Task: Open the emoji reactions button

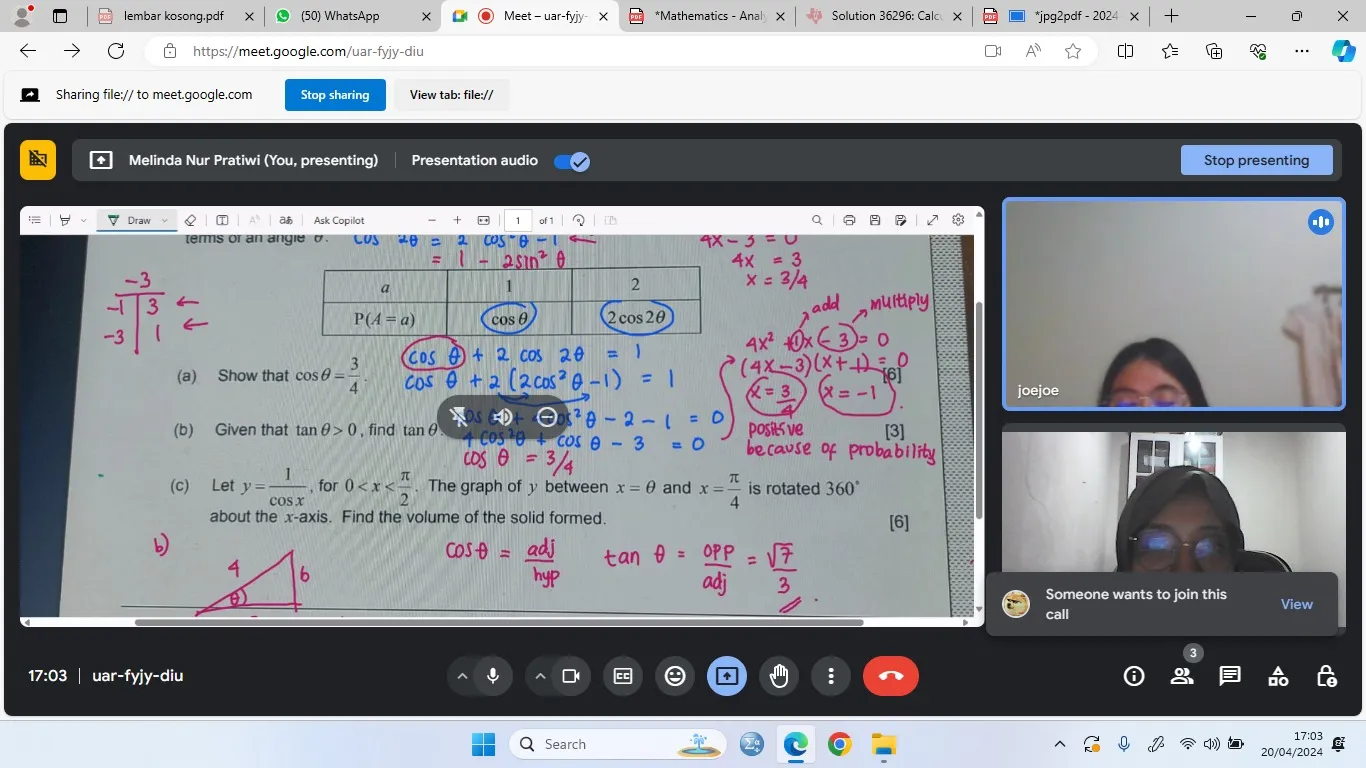Action: [675, 677]
